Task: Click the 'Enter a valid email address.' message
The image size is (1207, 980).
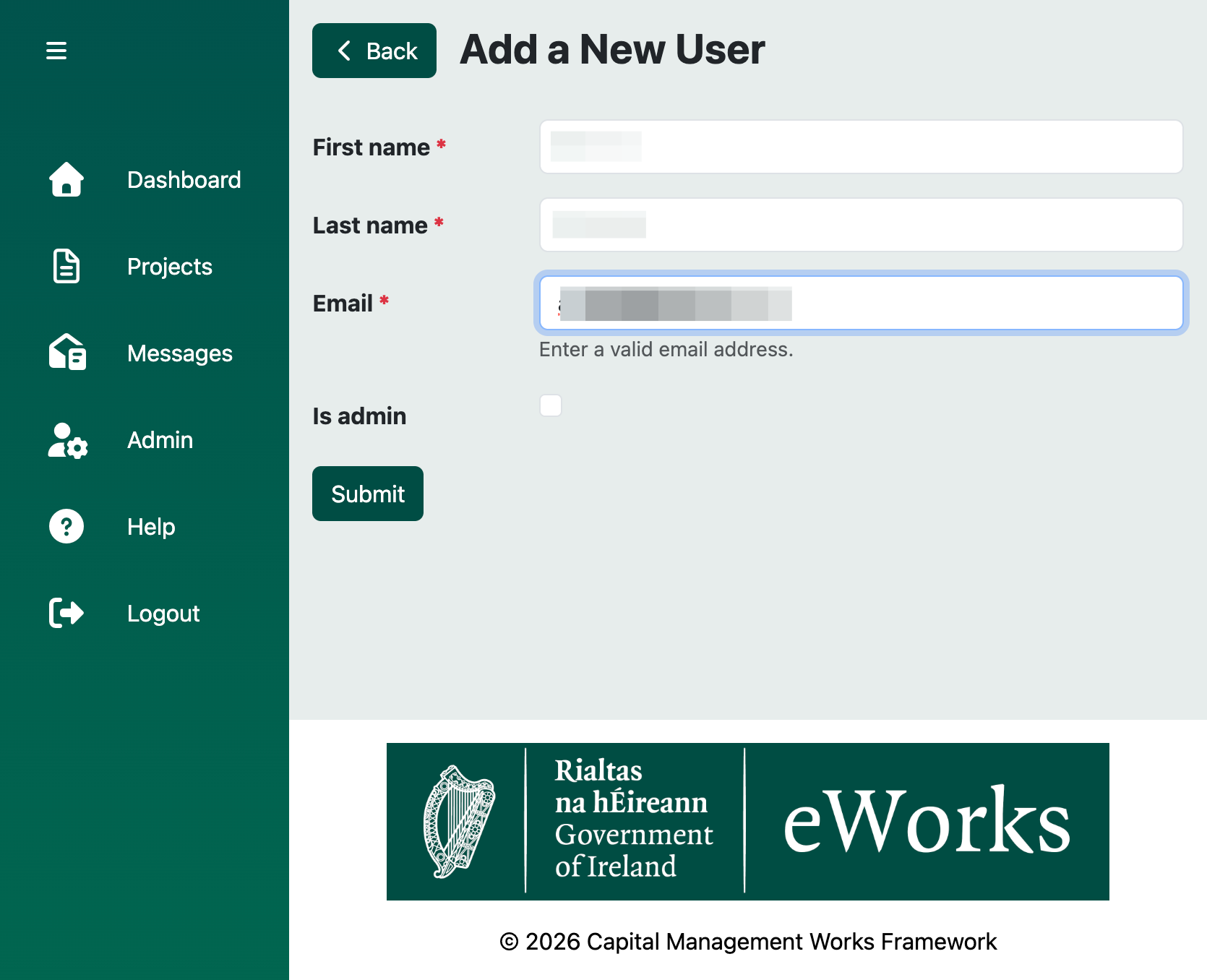Action: (x=666, y=350)
